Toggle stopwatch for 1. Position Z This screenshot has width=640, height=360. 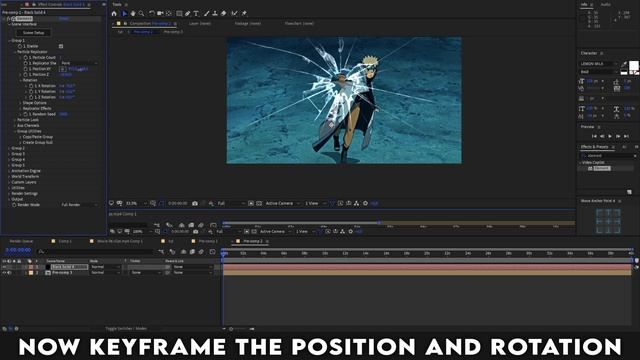(x=25, y=75)
